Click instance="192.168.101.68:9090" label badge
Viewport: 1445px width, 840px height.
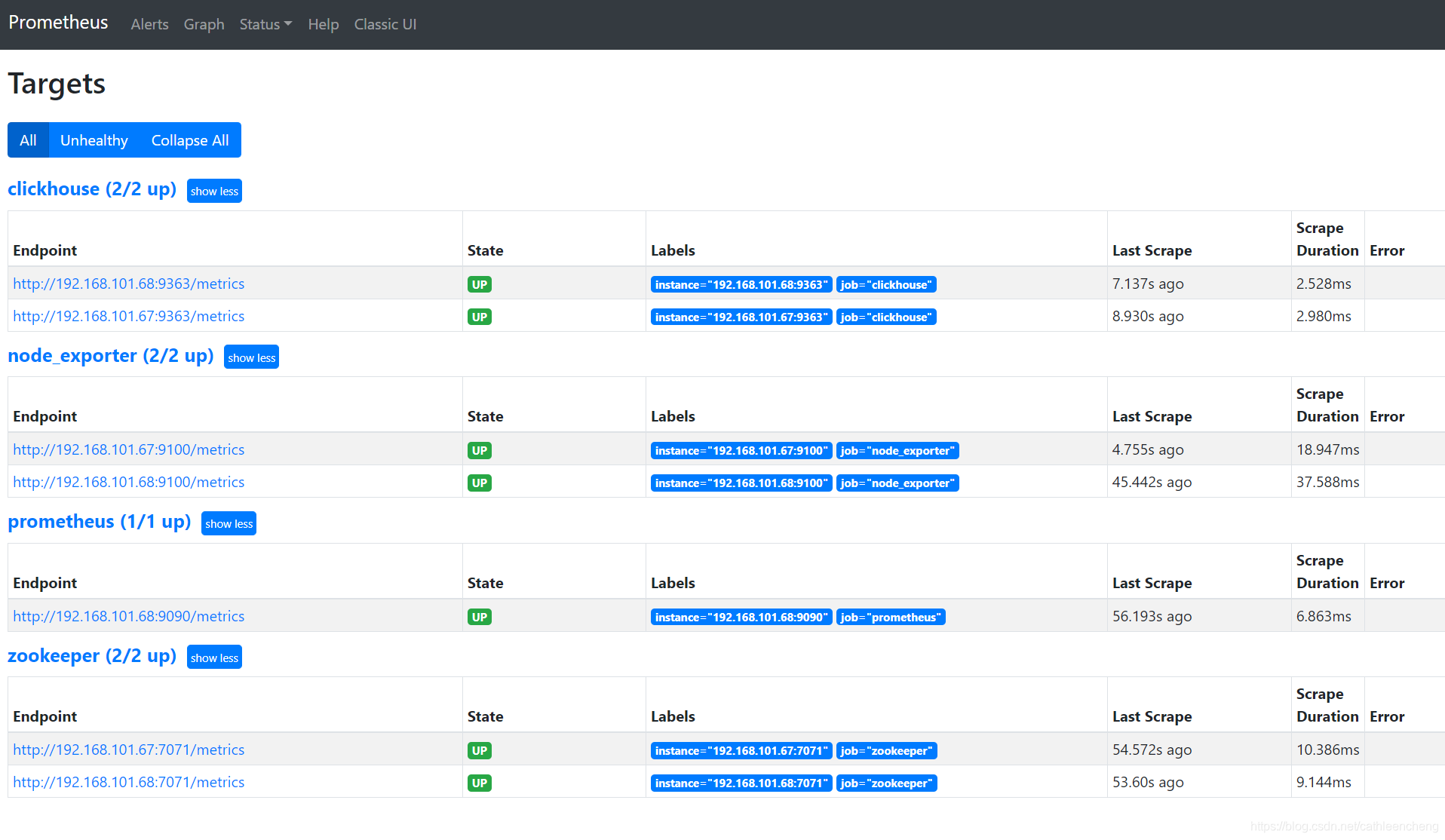pos(741,617)
